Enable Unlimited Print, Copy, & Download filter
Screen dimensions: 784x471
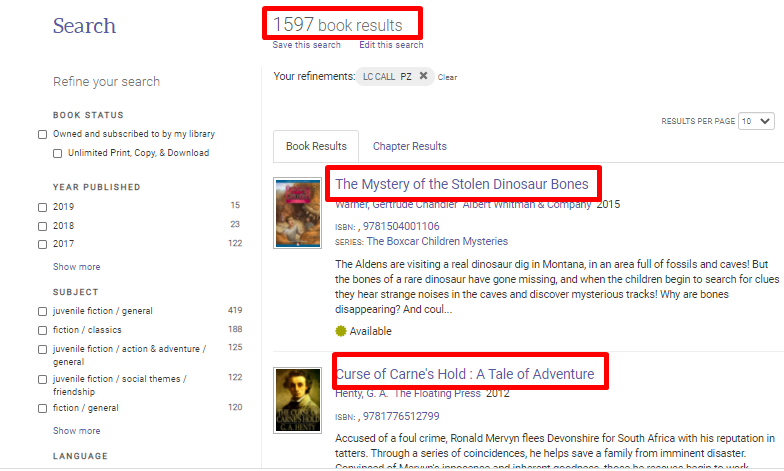58,154
